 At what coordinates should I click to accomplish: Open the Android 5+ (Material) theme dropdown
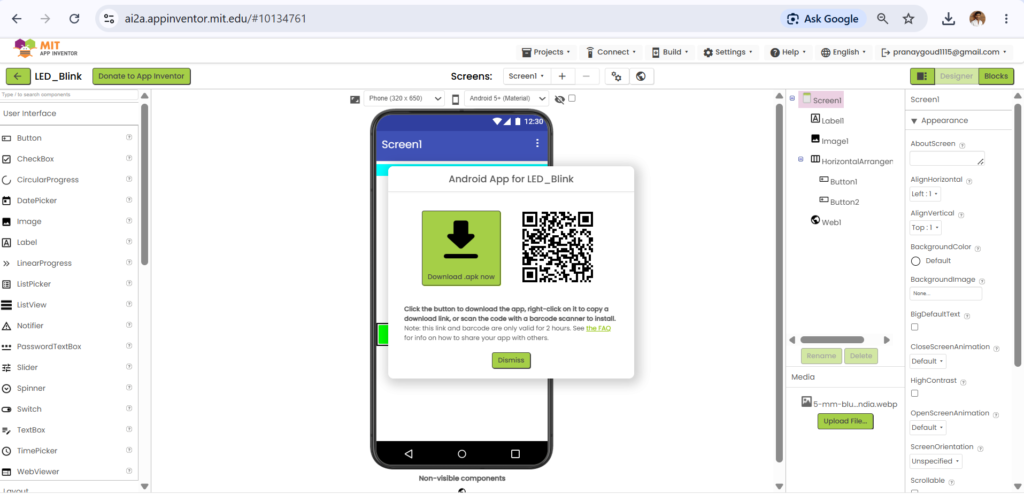[x=506, y=99]
